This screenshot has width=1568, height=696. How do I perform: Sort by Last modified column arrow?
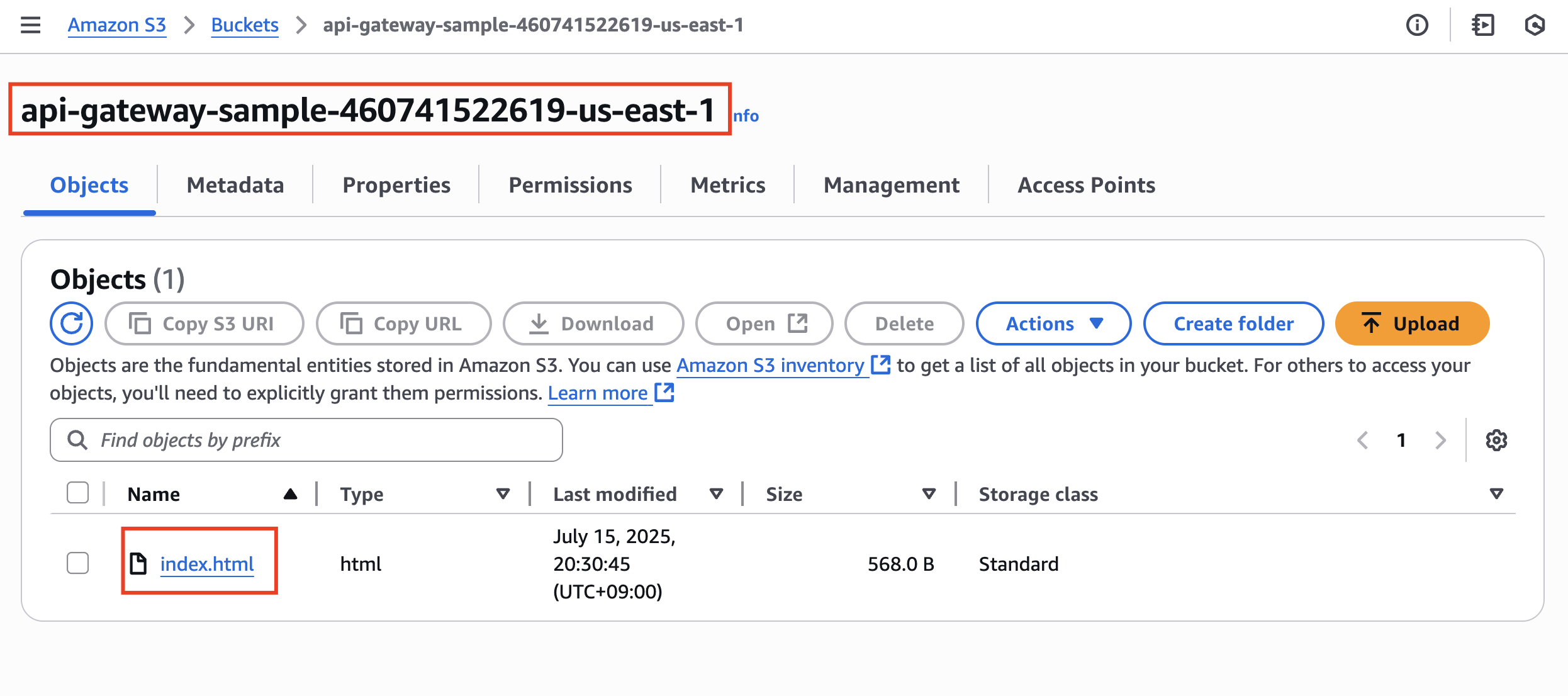click(x=716, y=494)
